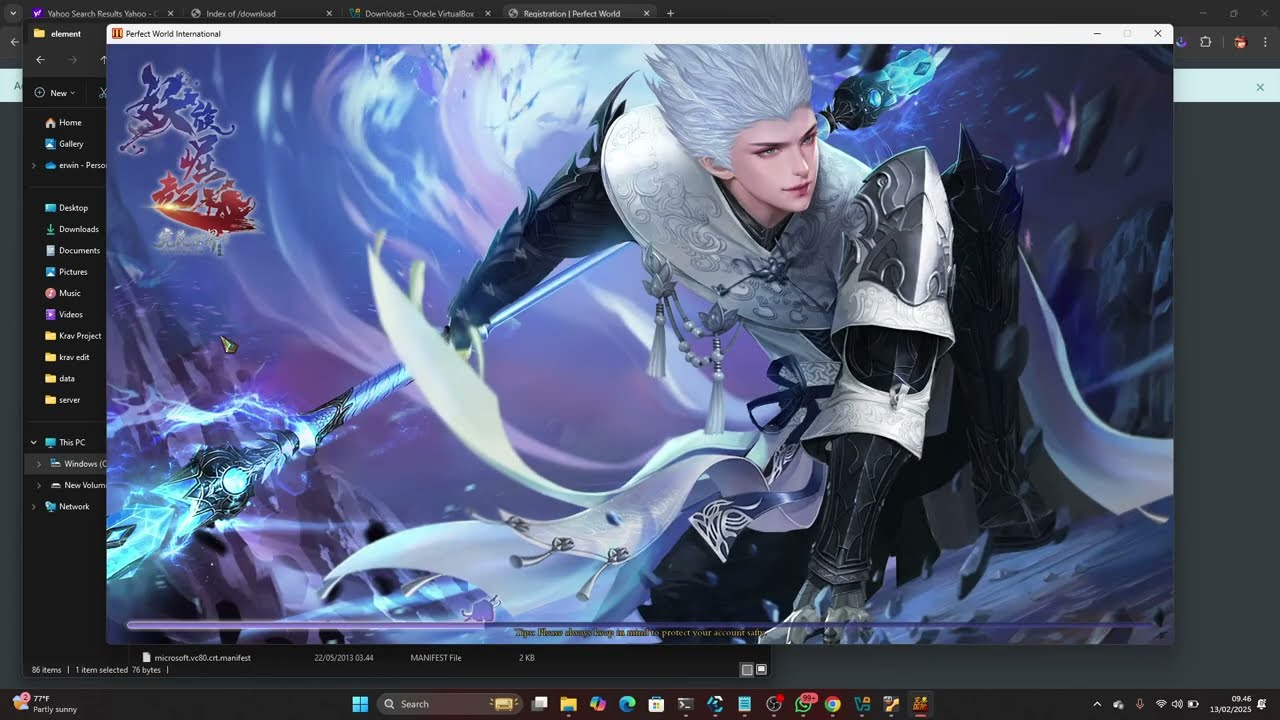The image size is (1280, 720).
Task: Select the Perfect World game taskbar icon
Action: (920, 704)
